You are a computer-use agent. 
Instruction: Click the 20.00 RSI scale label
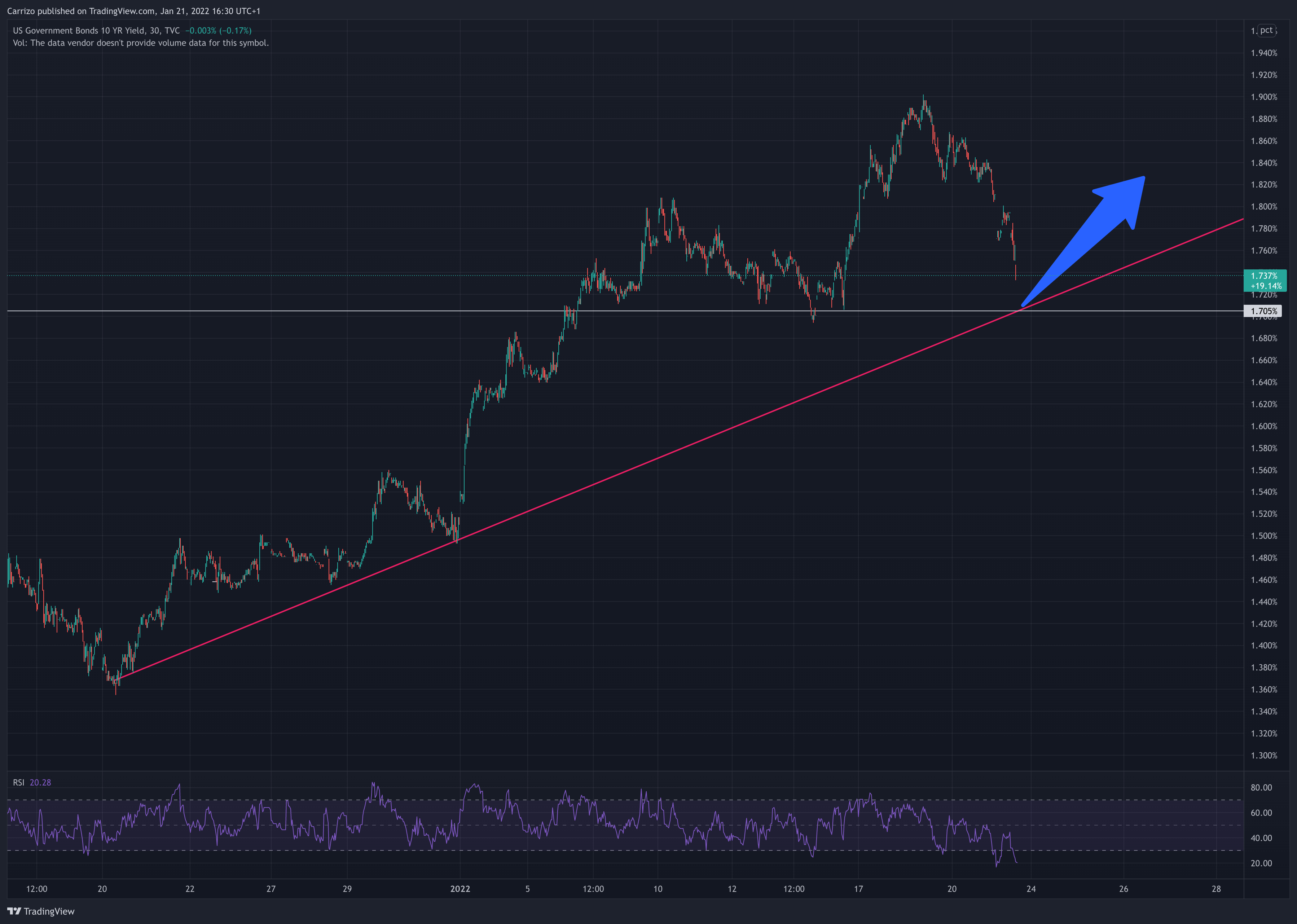point(1261,863)
